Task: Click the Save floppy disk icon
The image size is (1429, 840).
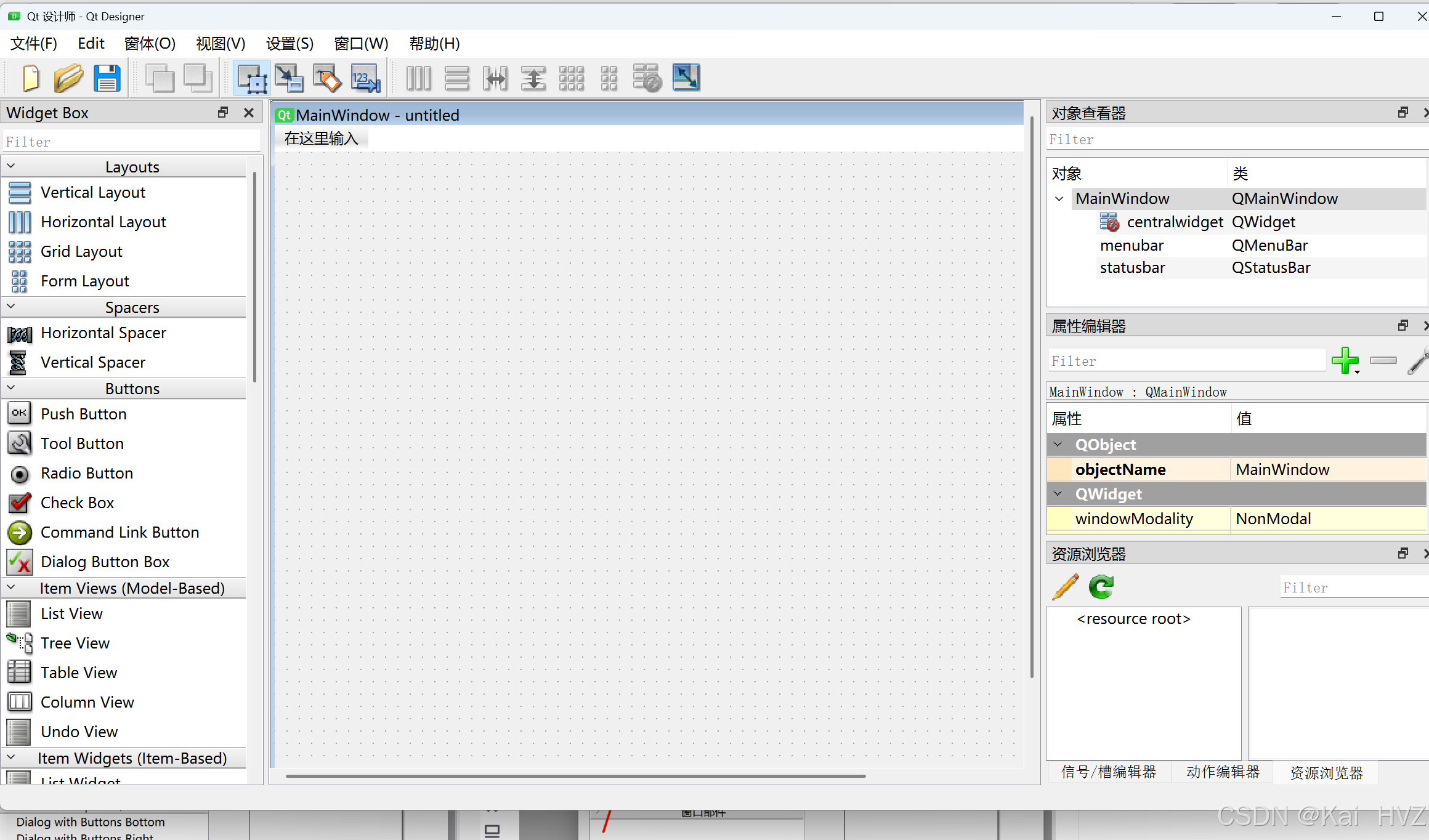Action: click(x=107, y=78)
